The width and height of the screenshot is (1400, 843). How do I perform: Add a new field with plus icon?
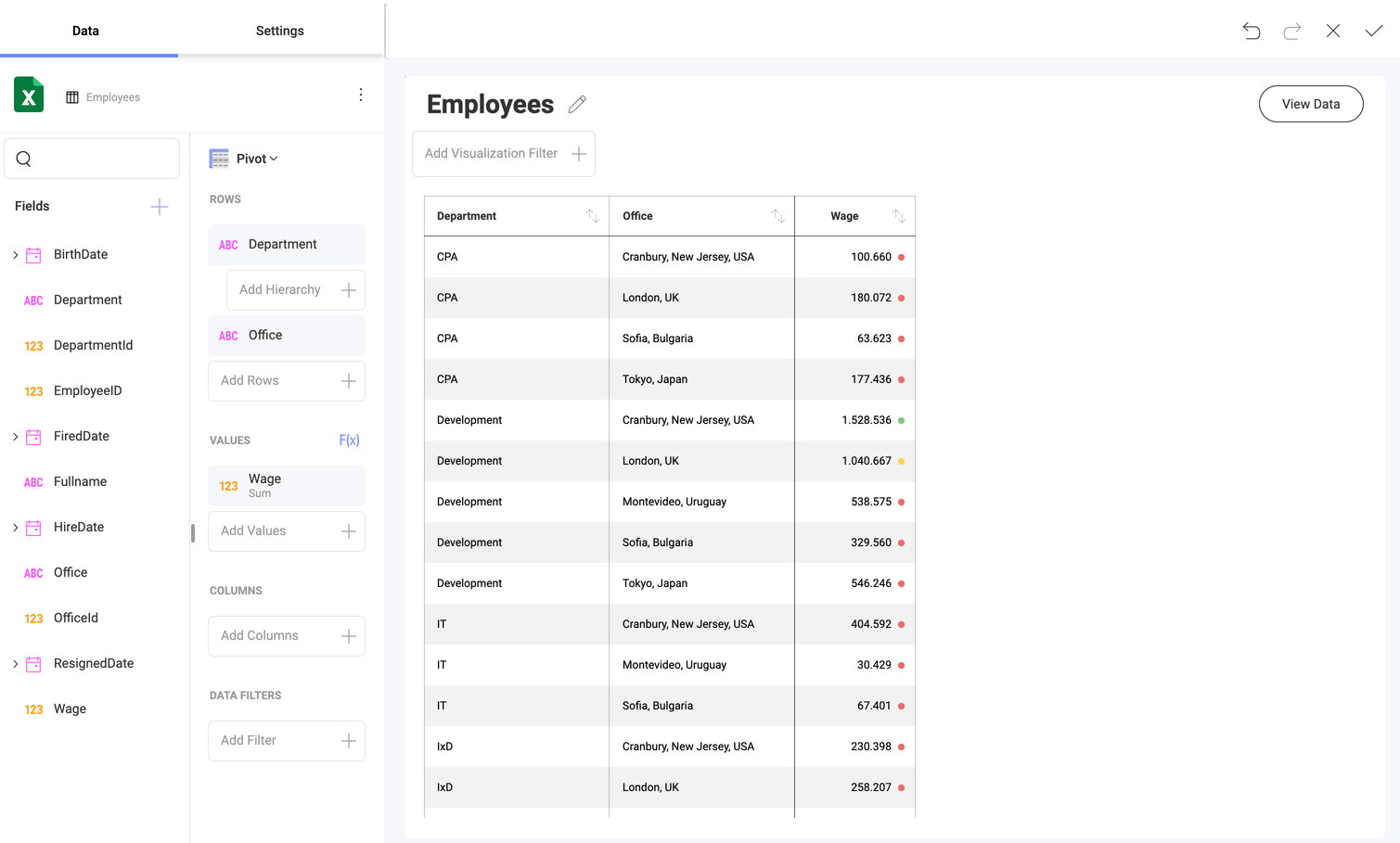(160, 206)
